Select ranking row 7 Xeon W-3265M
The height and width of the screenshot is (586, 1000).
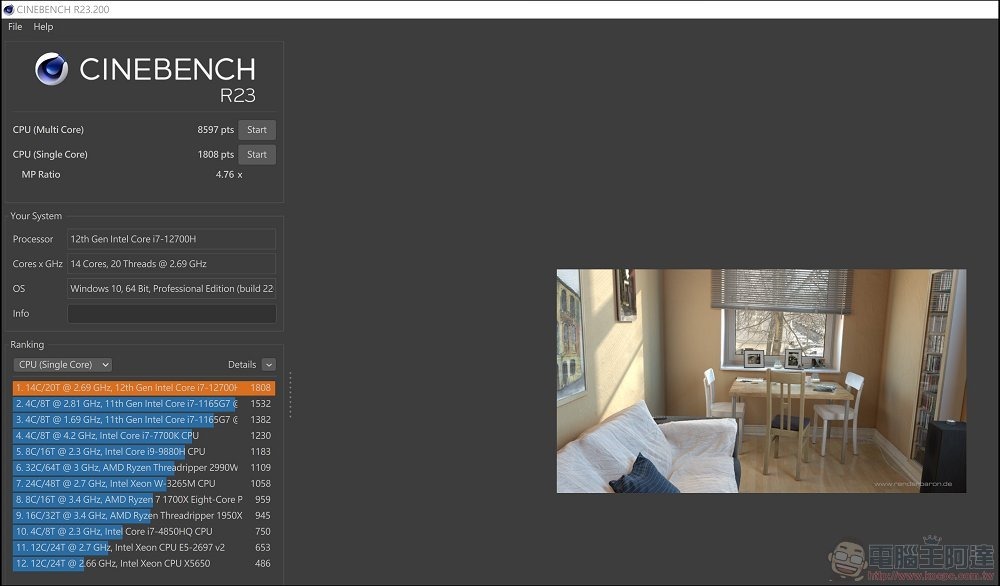pos(144,483)
